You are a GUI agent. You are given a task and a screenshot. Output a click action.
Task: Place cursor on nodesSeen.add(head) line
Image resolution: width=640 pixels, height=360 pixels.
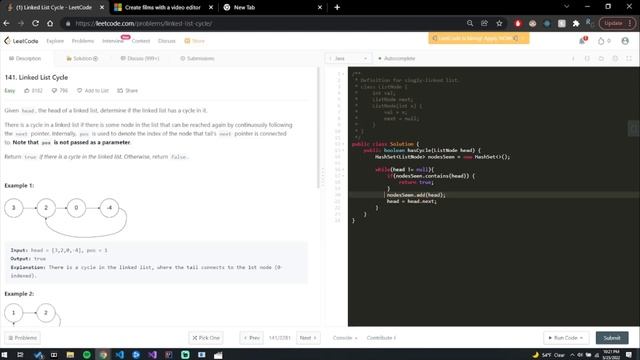416,195
